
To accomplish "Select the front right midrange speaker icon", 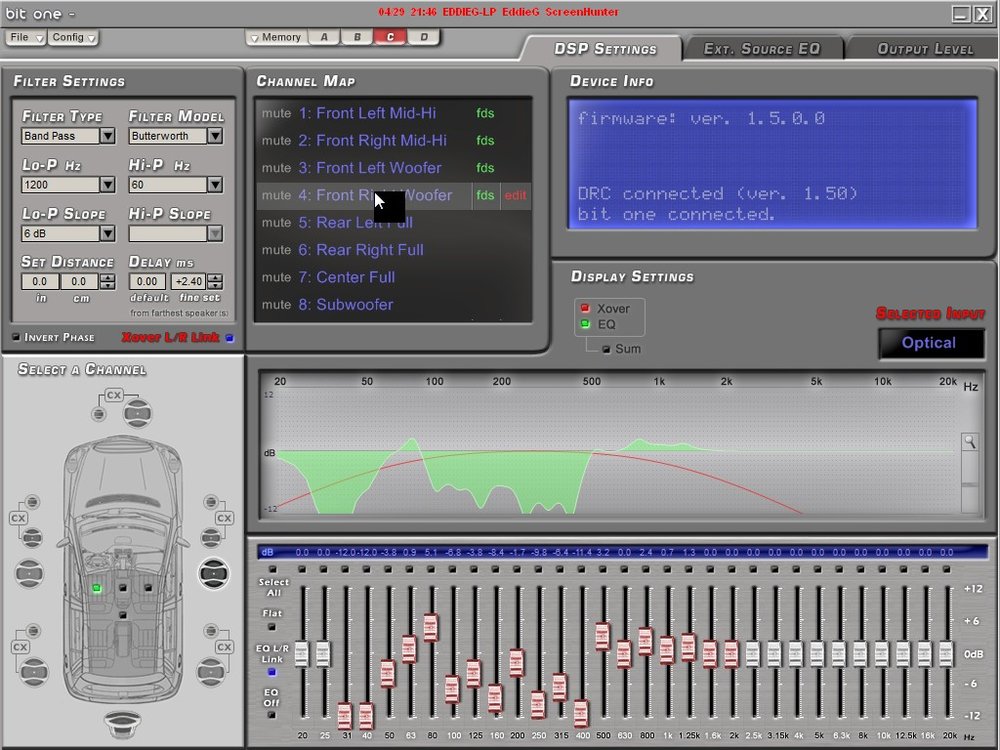I will point(210,538).
